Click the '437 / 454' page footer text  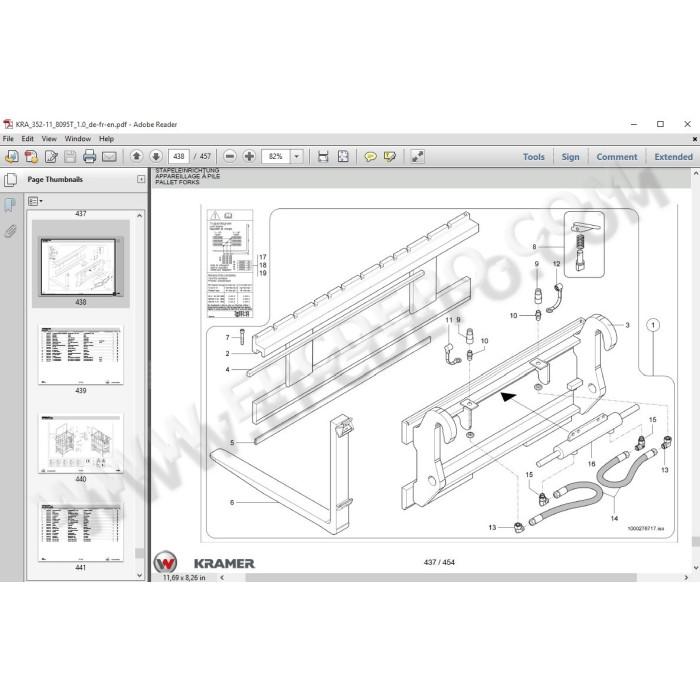click(x=439, y=562)
